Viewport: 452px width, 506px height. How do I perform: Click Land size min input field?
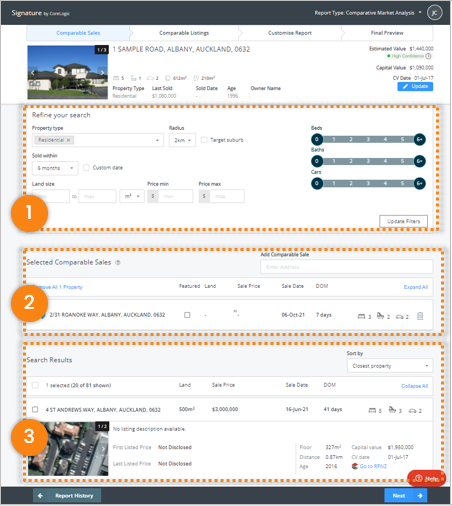click(x=51, y=196)
